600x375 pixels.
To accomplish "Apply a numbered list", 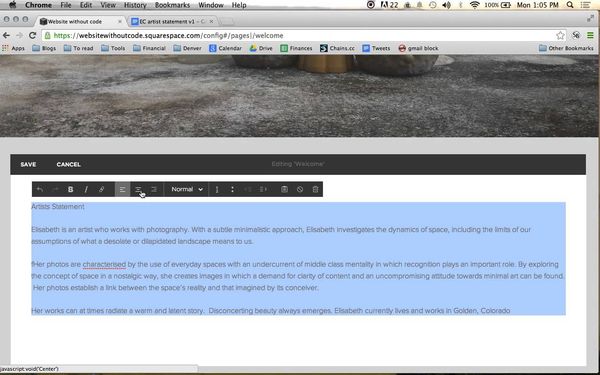I will (217, 189).
